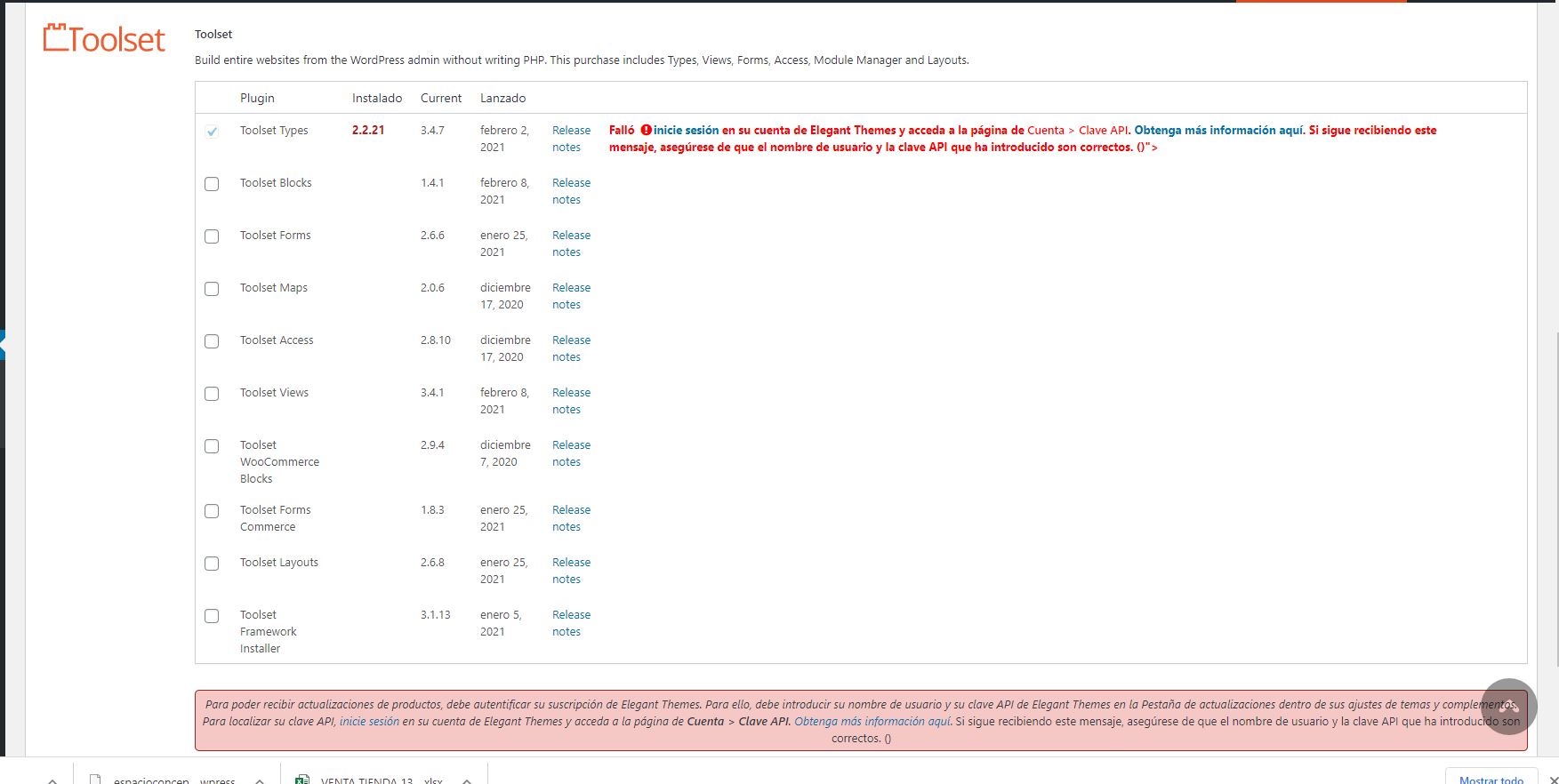Select the Toolset Access checkbox

click(212, 341)
